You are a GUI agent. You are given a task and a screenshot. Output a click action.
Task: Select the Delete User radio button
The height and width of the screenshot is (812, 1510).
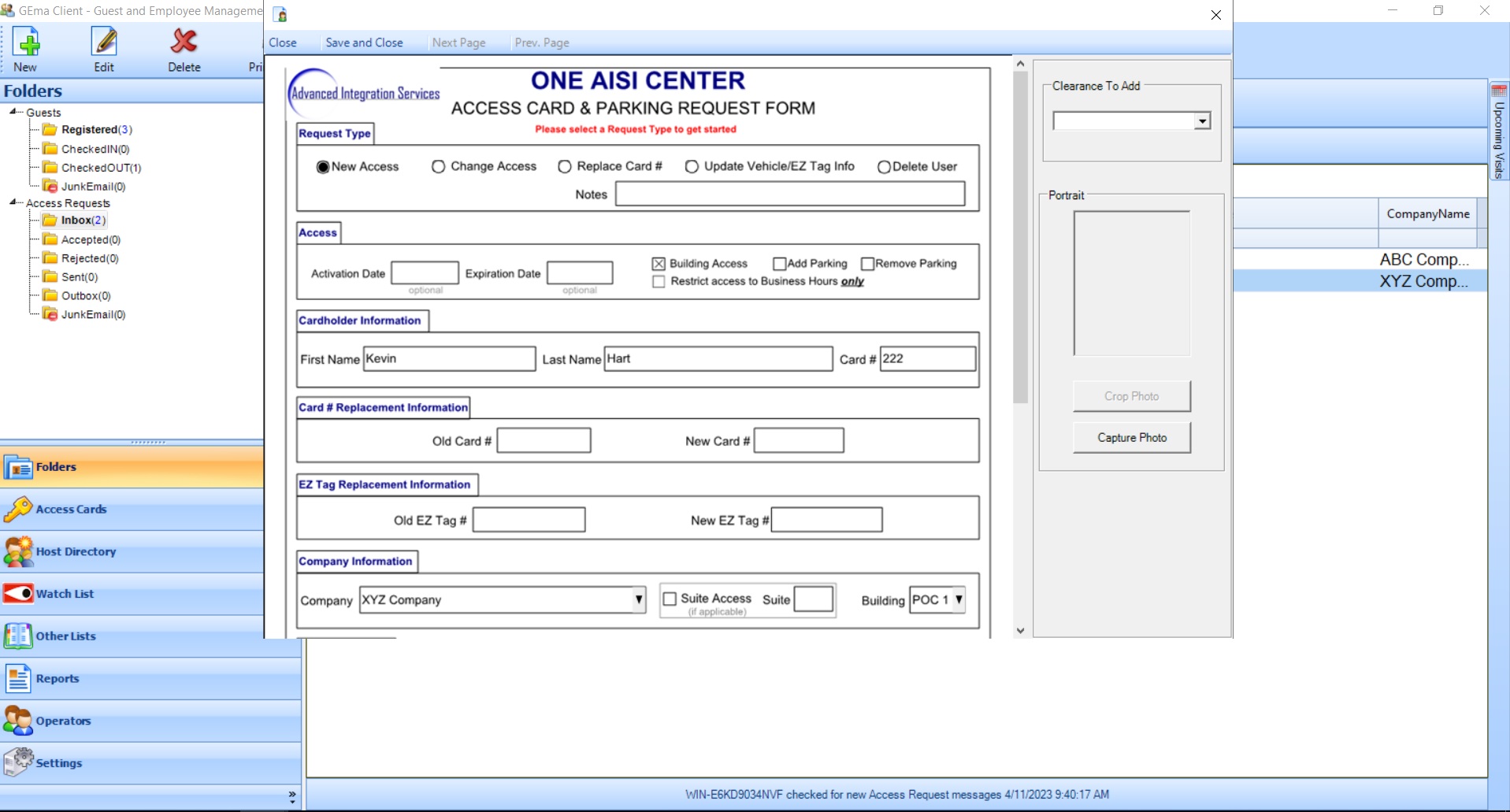(884, 167)
